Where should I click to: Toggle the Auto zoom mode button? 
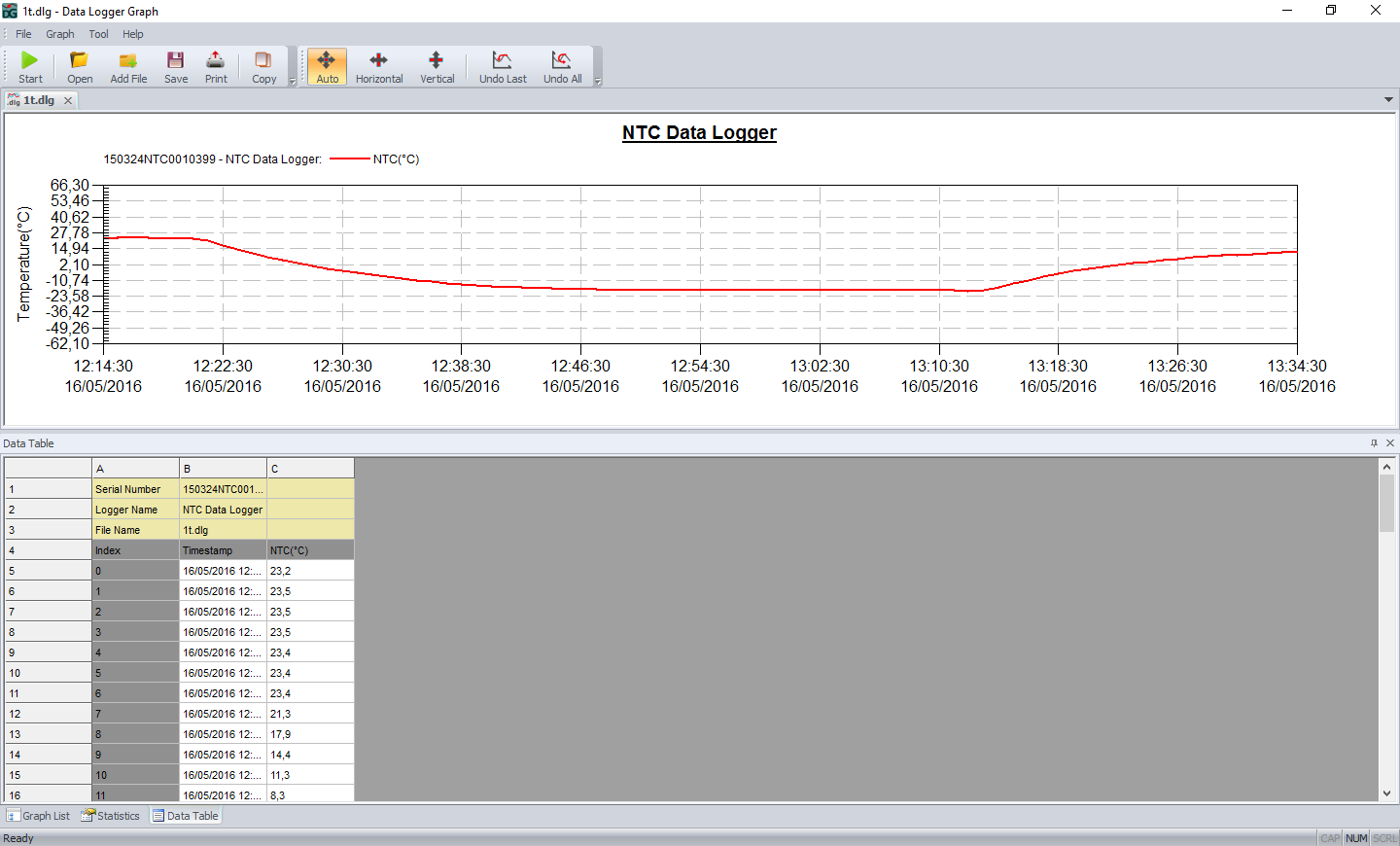328,66
